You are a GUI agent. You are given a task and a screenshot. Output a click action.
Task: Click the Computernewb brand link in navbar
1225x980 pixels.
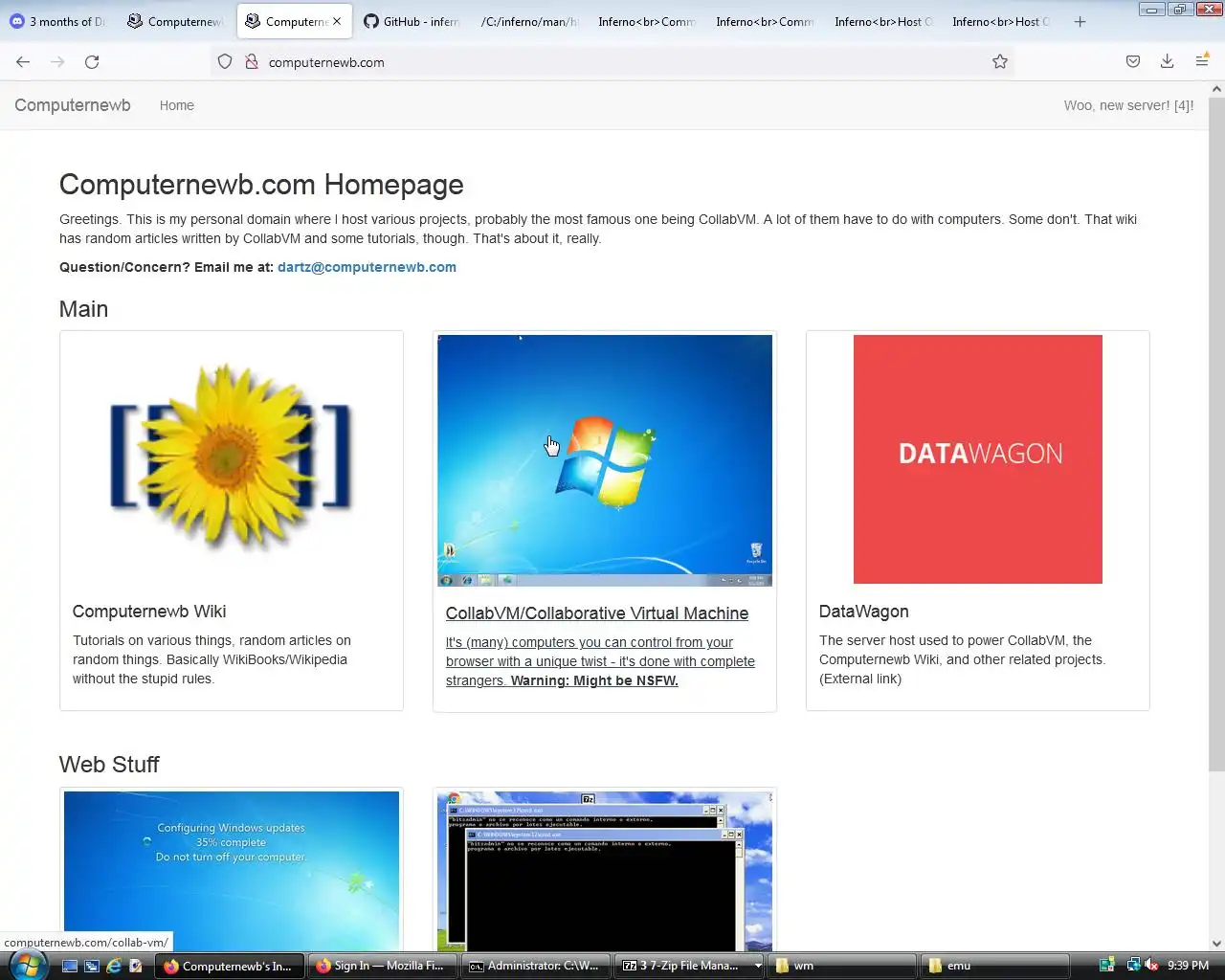click(73, 105)
